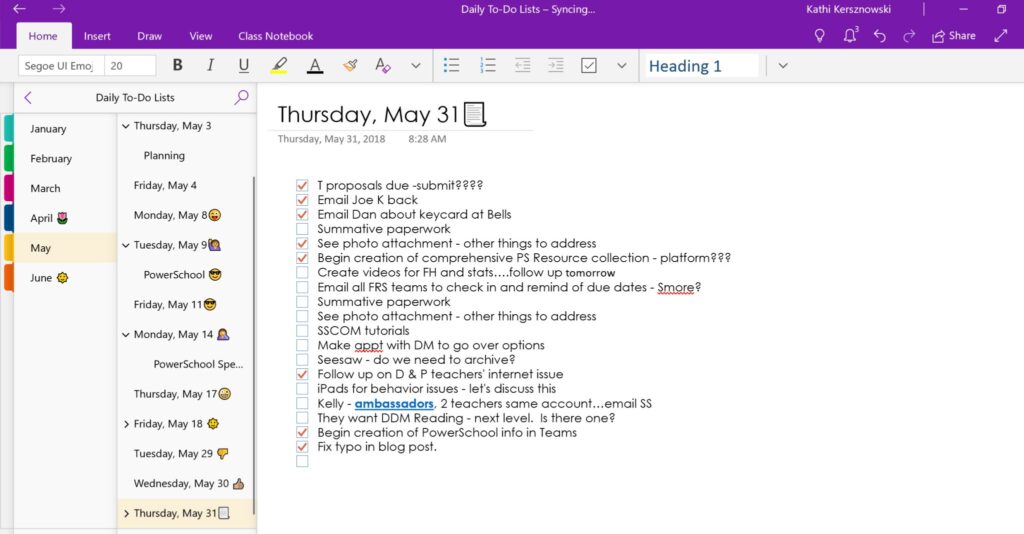Edit the font name box
Screen dimensions: 1024x534
61,66
